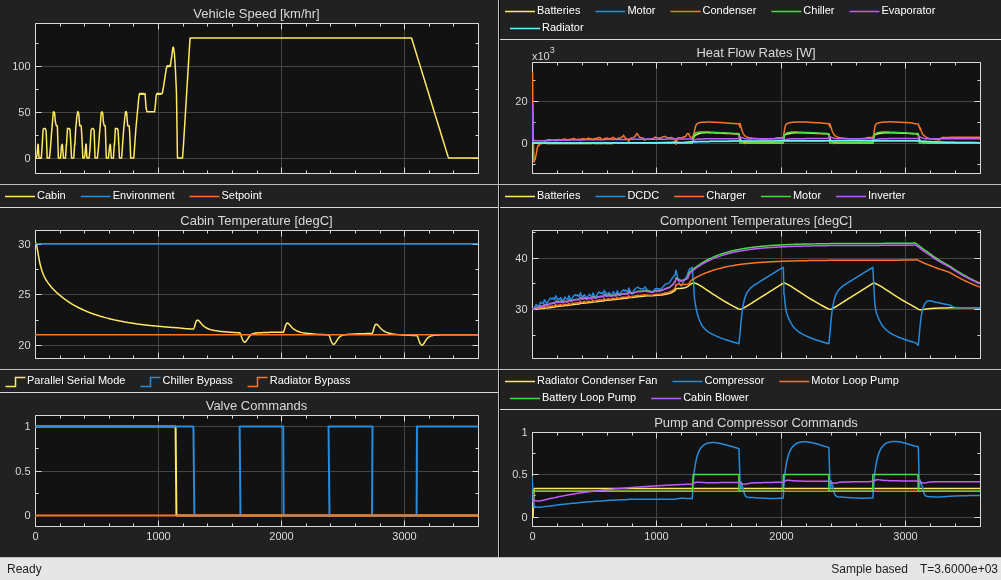Click the DCDC legend entry

click(x=627, y=195)
